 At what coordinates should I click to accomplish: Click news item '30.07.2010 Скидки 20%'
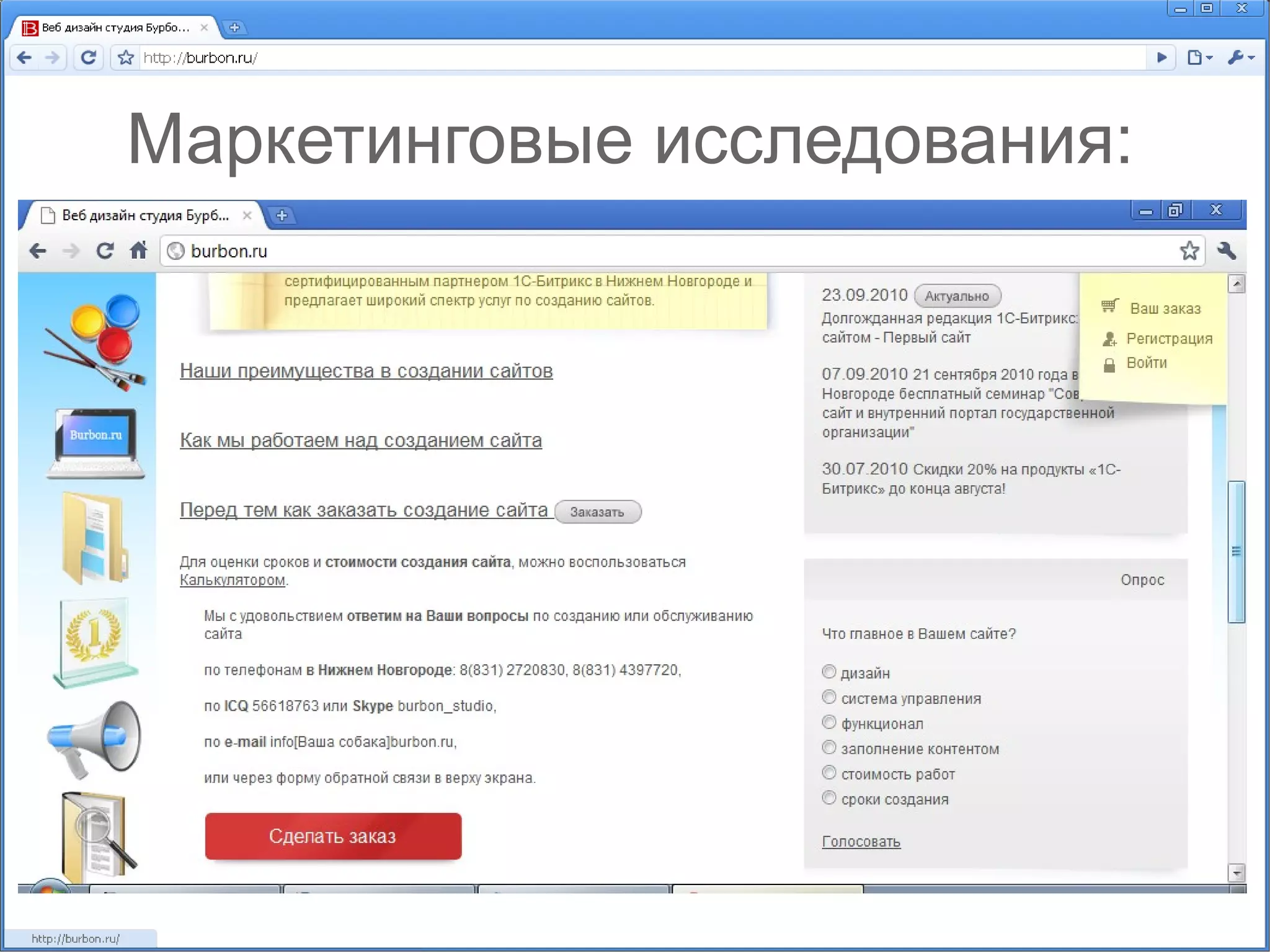pyautogui.click(x=971, y=478)
